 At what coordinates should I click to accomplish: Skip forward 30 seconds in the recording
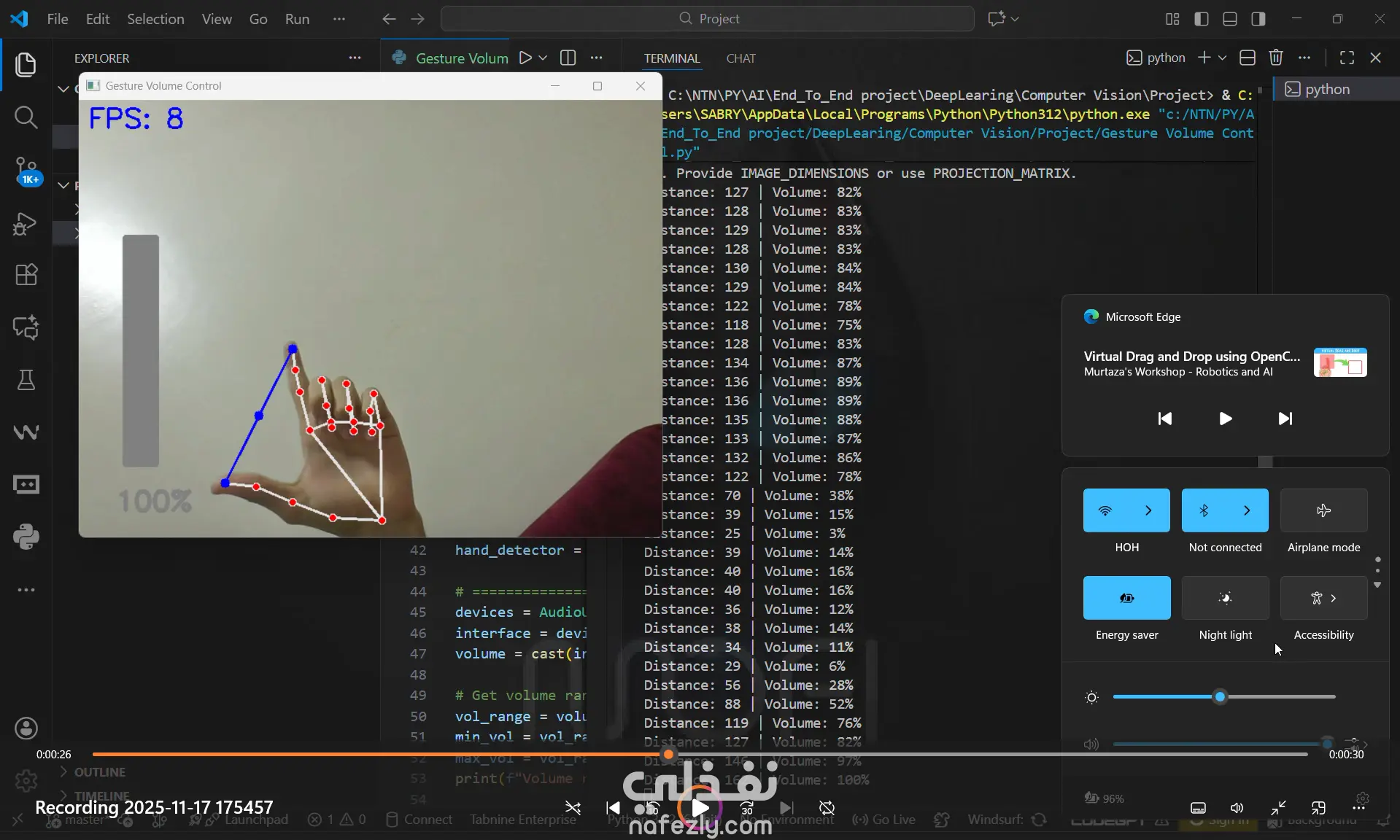click(x=747, y=808)
